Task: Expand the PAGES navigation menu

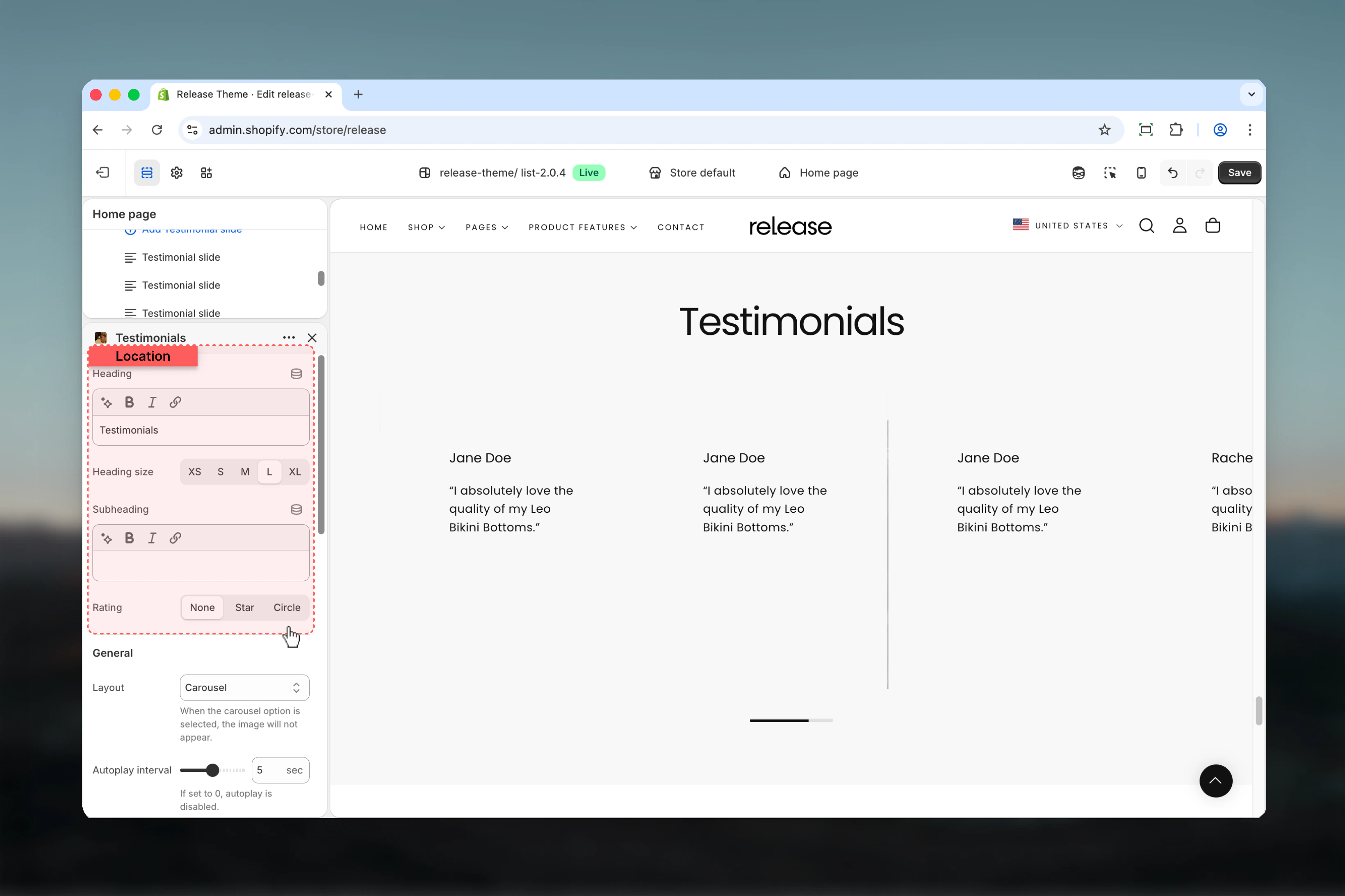Action: (x=486, y=227)
